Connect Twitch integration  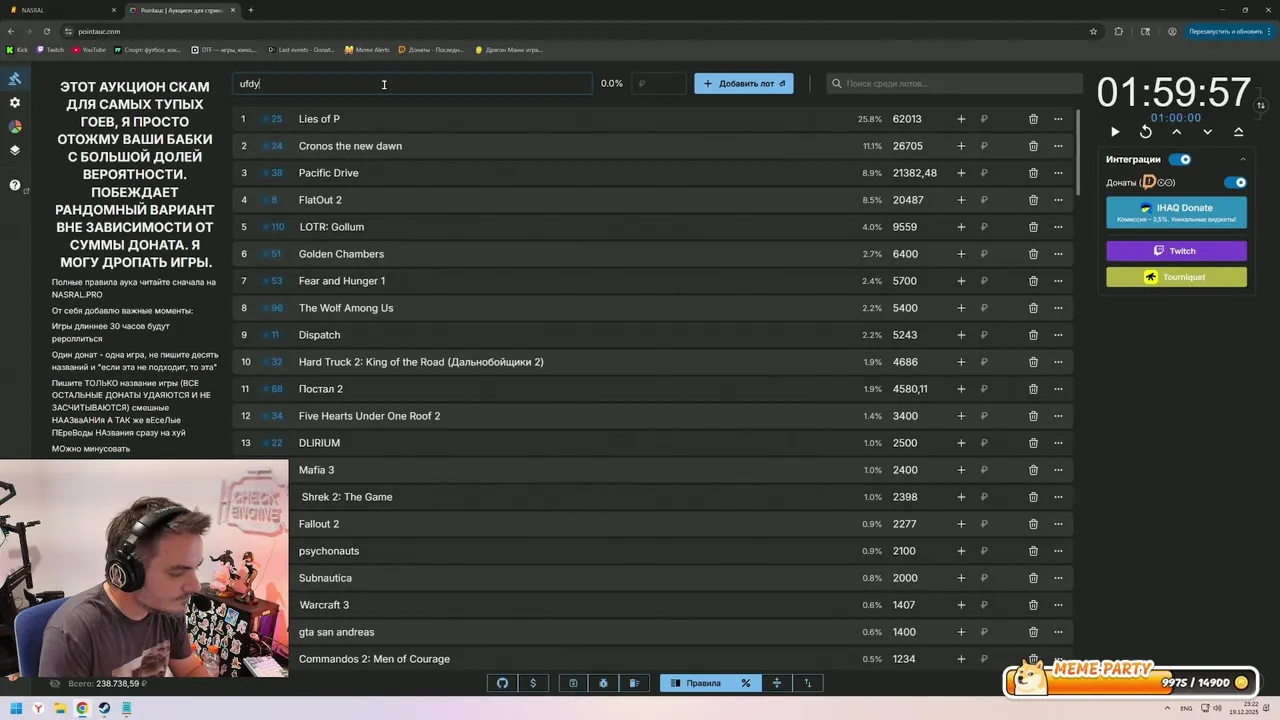(x=1176, y=251)
